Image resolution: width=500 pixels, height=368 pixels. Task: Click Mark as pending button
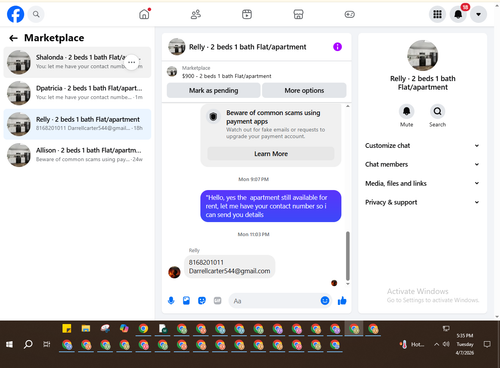213,91
